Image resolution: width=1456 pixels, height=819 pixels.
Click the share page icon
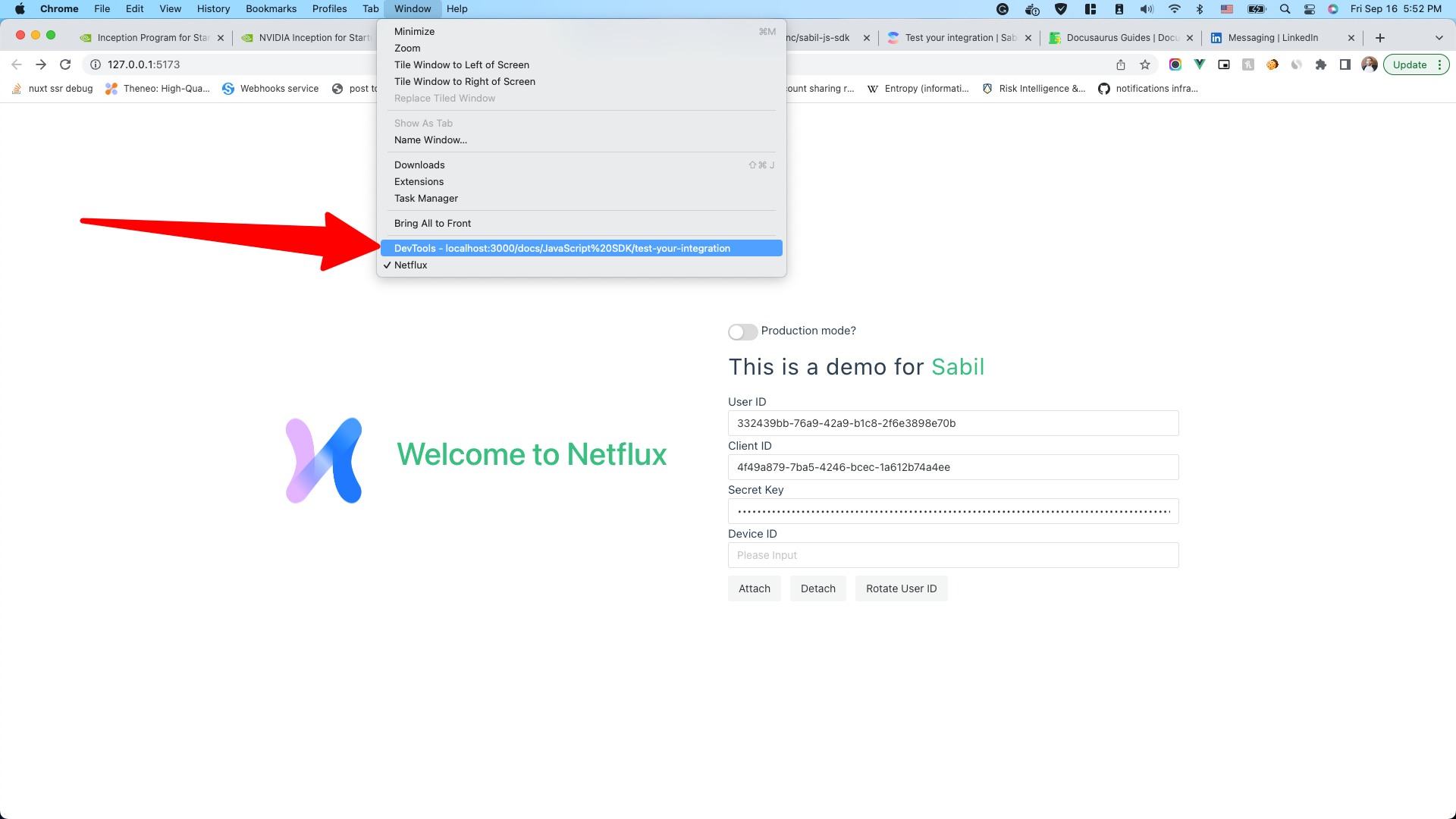tap(1121, 64)
